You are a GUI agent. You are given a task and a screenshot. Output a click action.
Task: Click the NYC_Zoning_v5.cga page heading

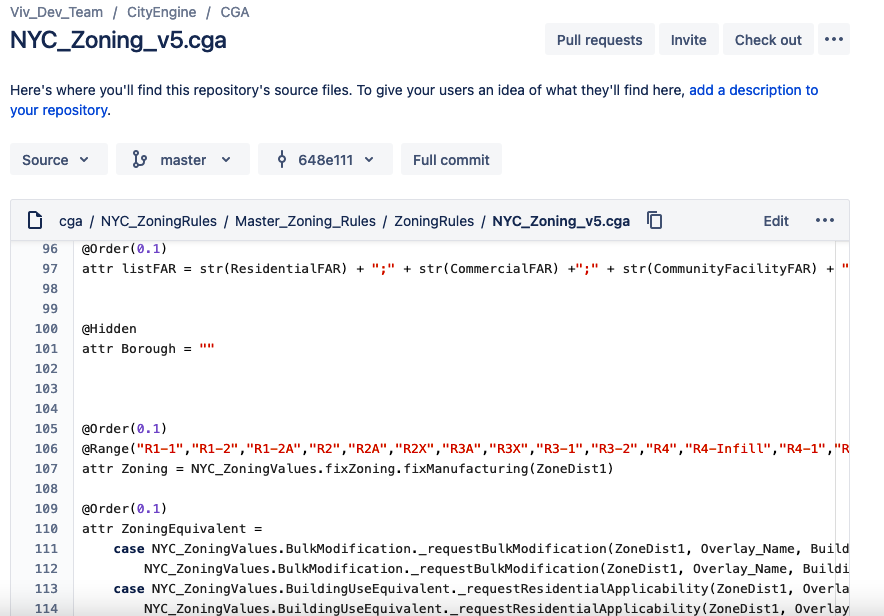tap(118, 40)
